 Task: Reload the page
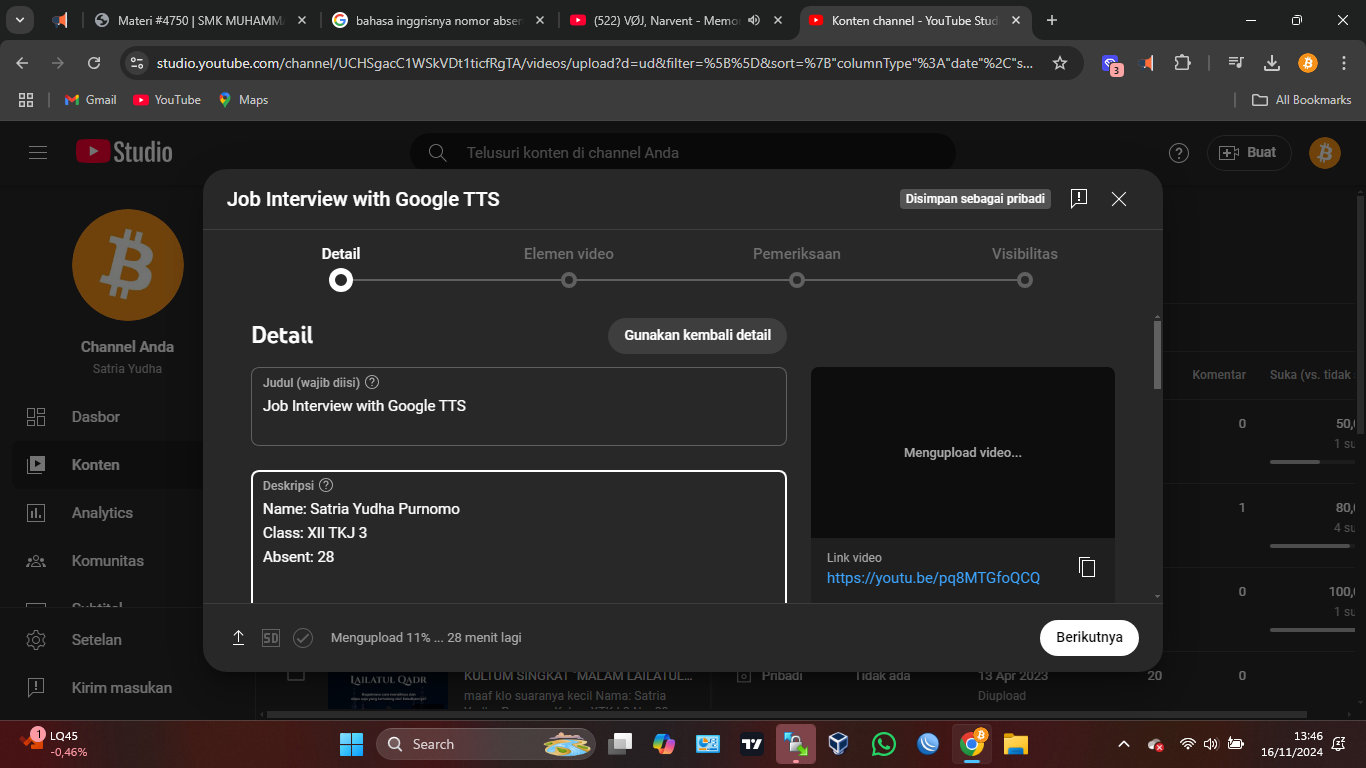click(x=94, y=63)
